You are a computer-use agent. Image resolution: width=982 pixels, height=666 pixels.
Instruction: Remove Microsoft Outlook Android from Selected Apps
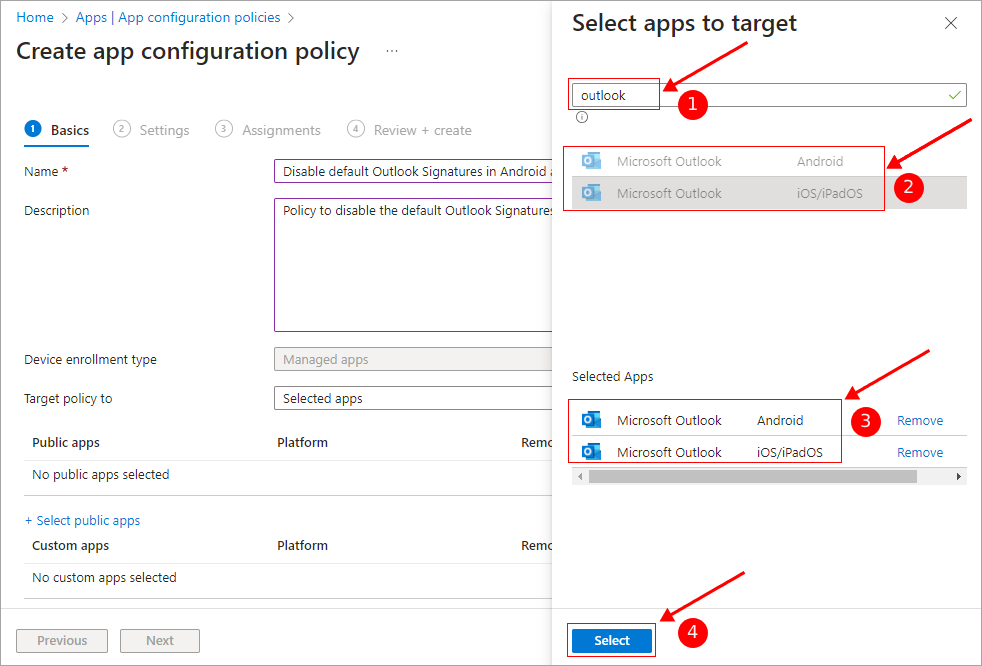click(x=919, y=420)
